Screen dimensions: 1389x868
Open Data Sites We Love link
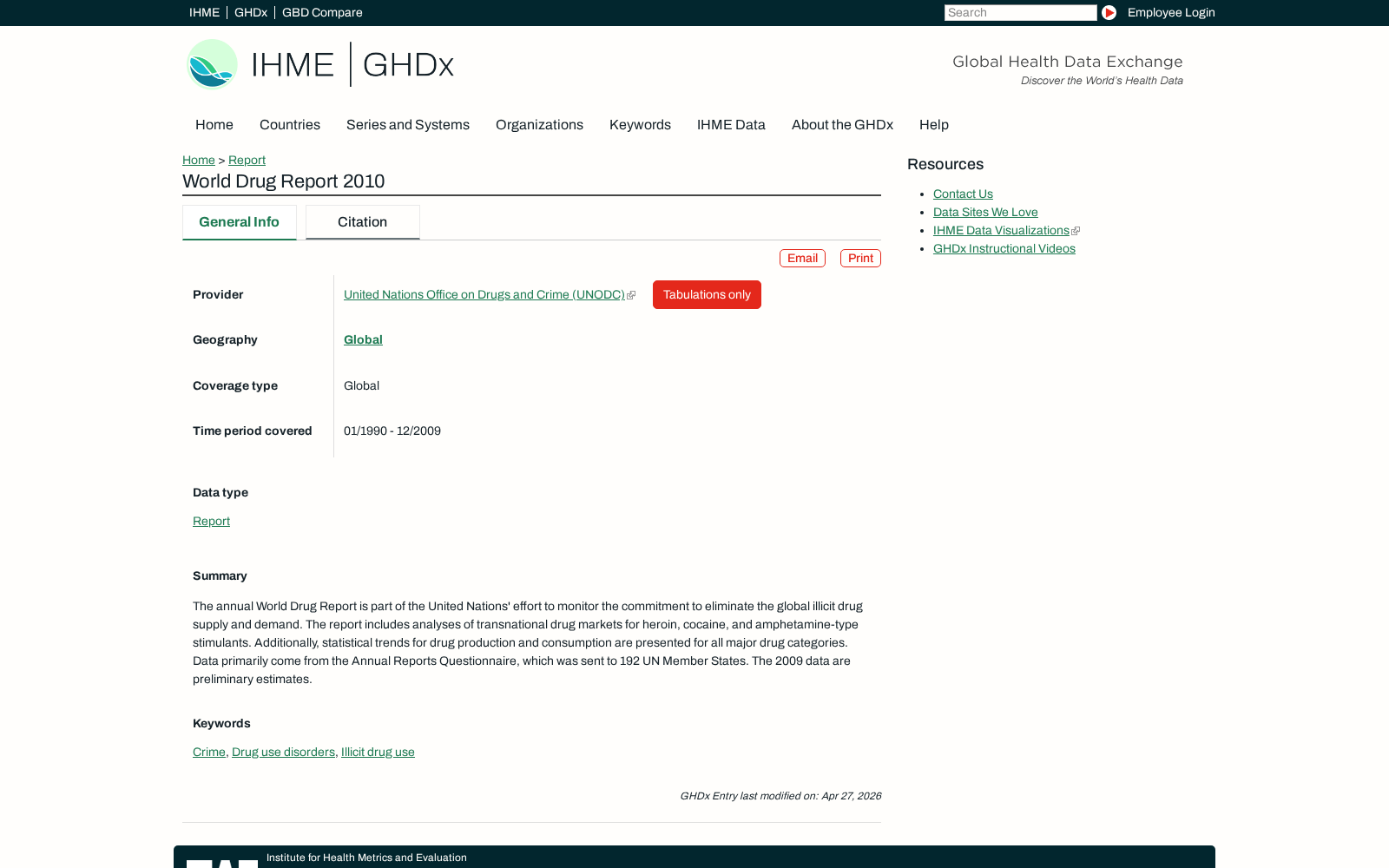985,213
